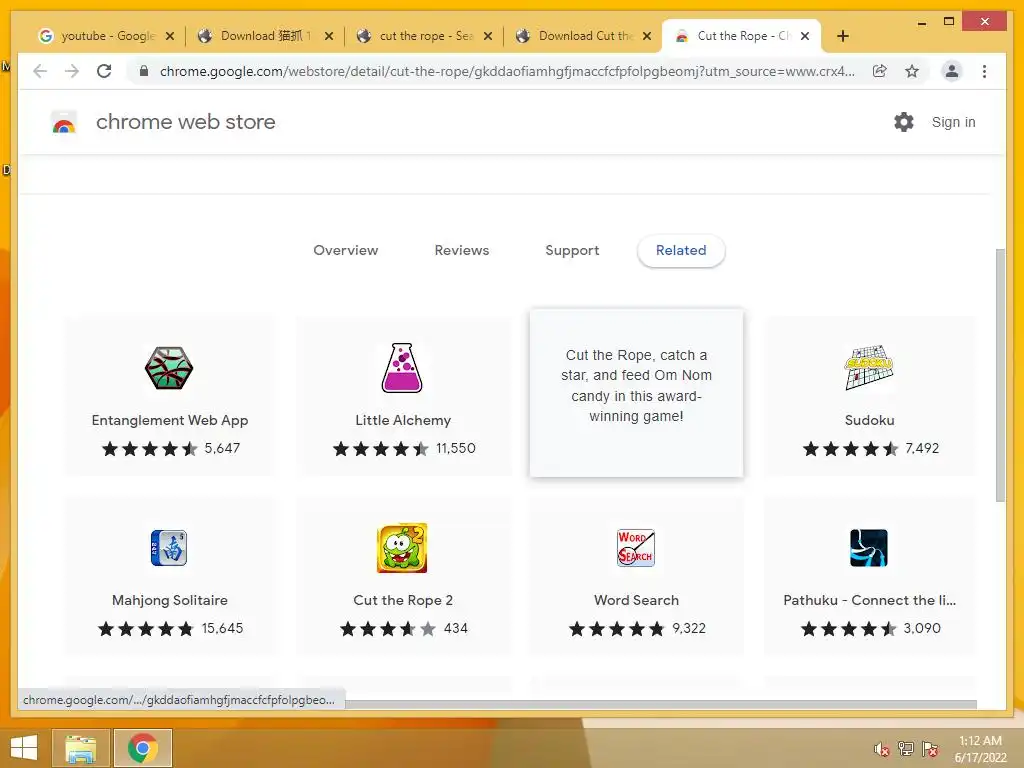Open Chrome three-dot menu
The width and height of the screenshot is (1024, 768).
coord(984,71)
